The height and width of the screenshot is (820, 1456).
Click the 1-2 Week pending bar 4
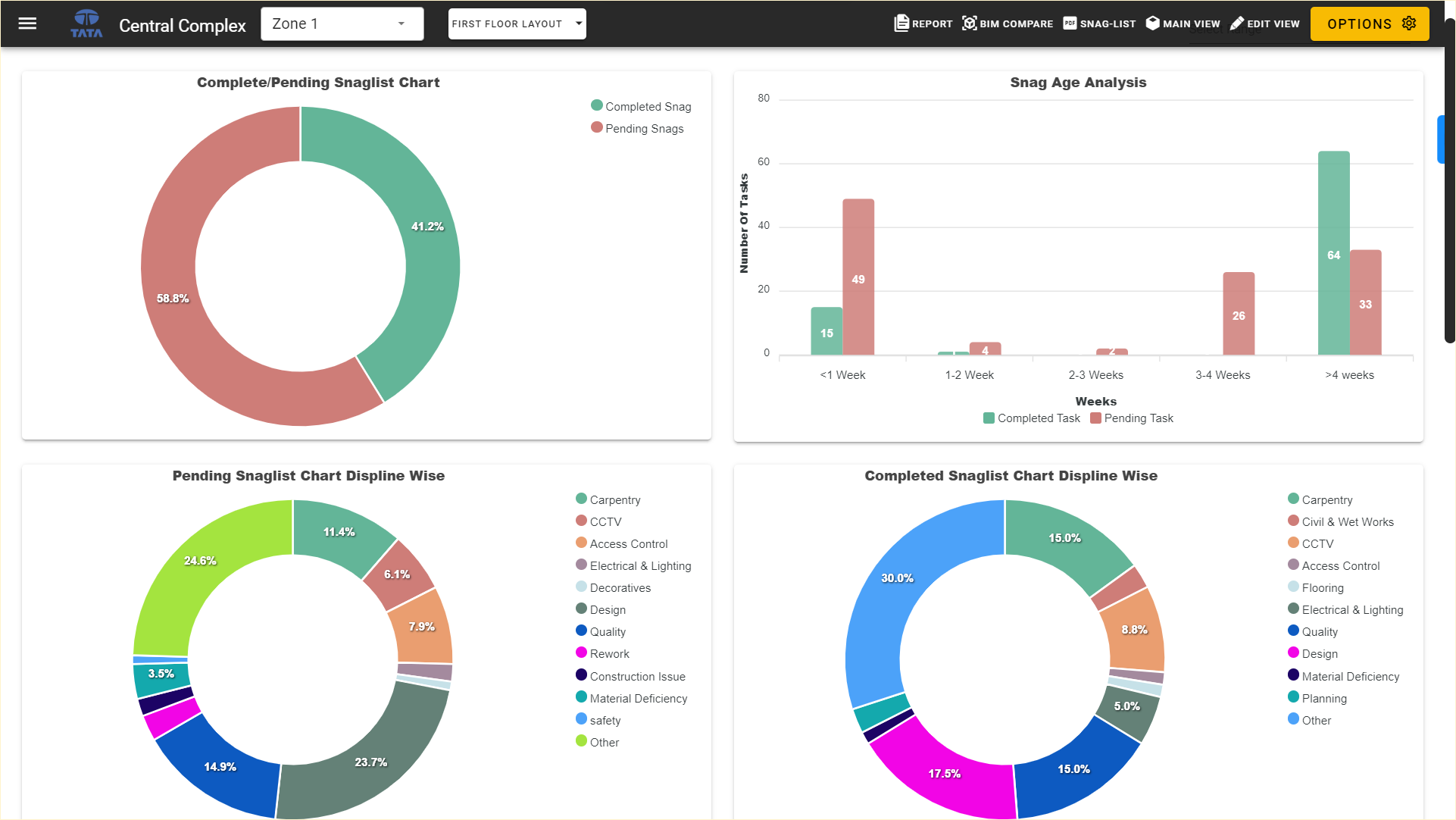[985, 349]
